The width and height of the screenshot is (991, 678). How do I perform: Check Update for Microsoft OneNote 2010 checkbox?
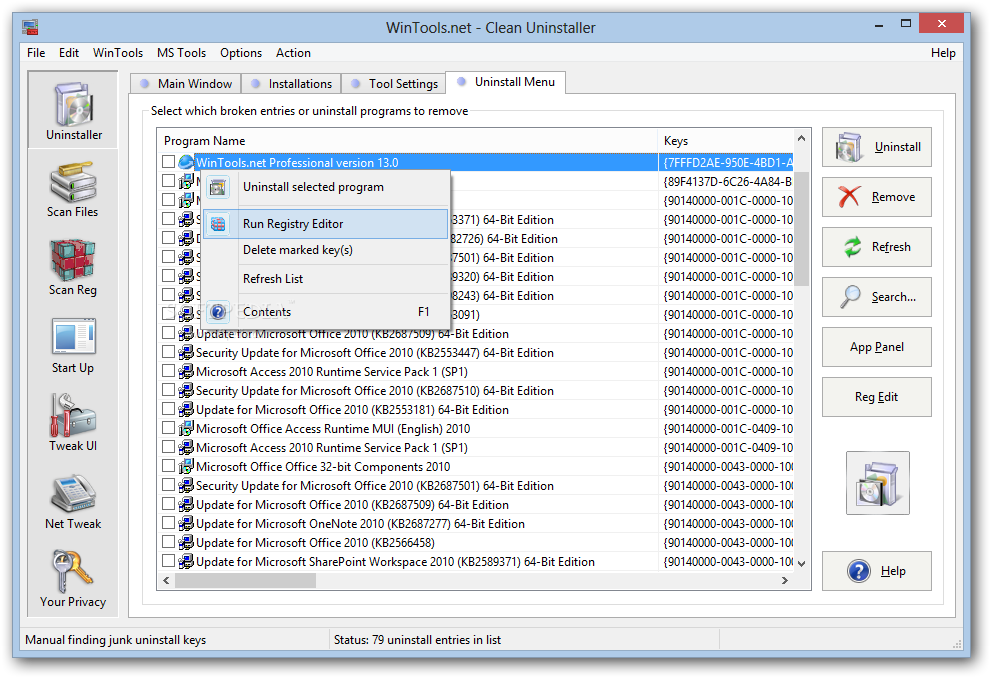[168, 523]
